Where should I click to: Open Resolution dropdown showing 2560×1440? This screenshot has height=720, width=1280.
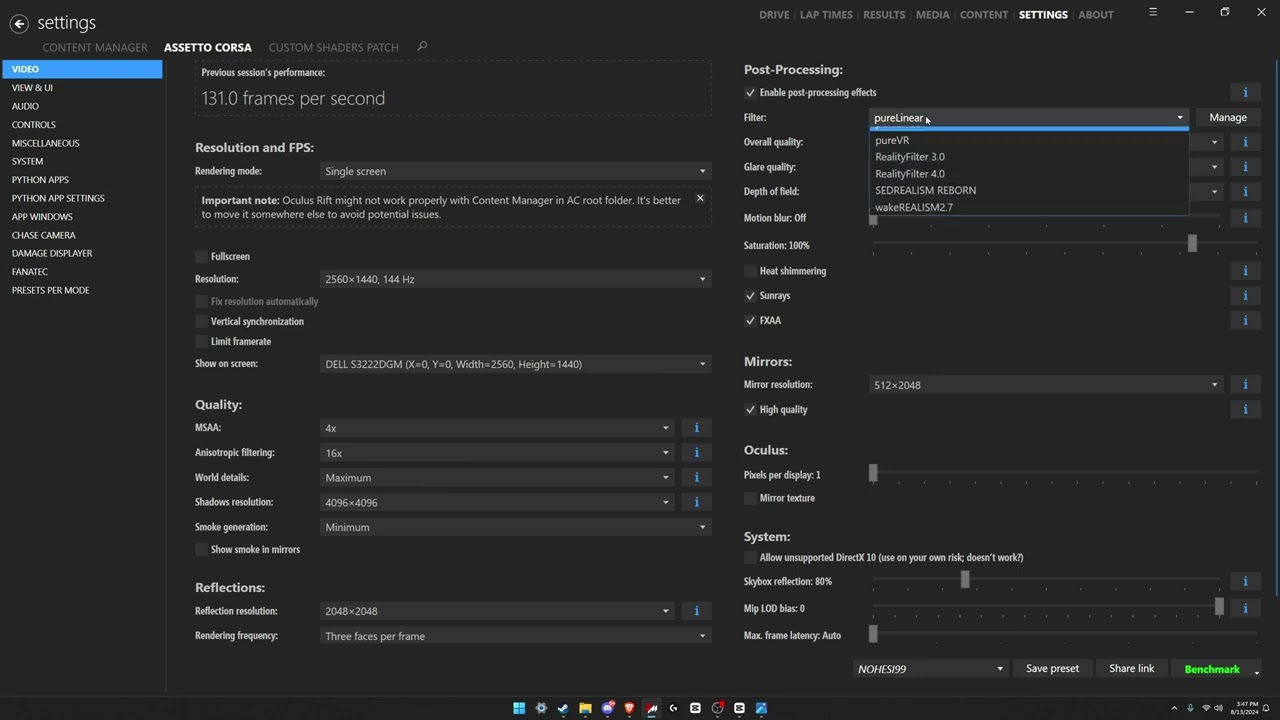pyautogui.click(x=515, y=279)
